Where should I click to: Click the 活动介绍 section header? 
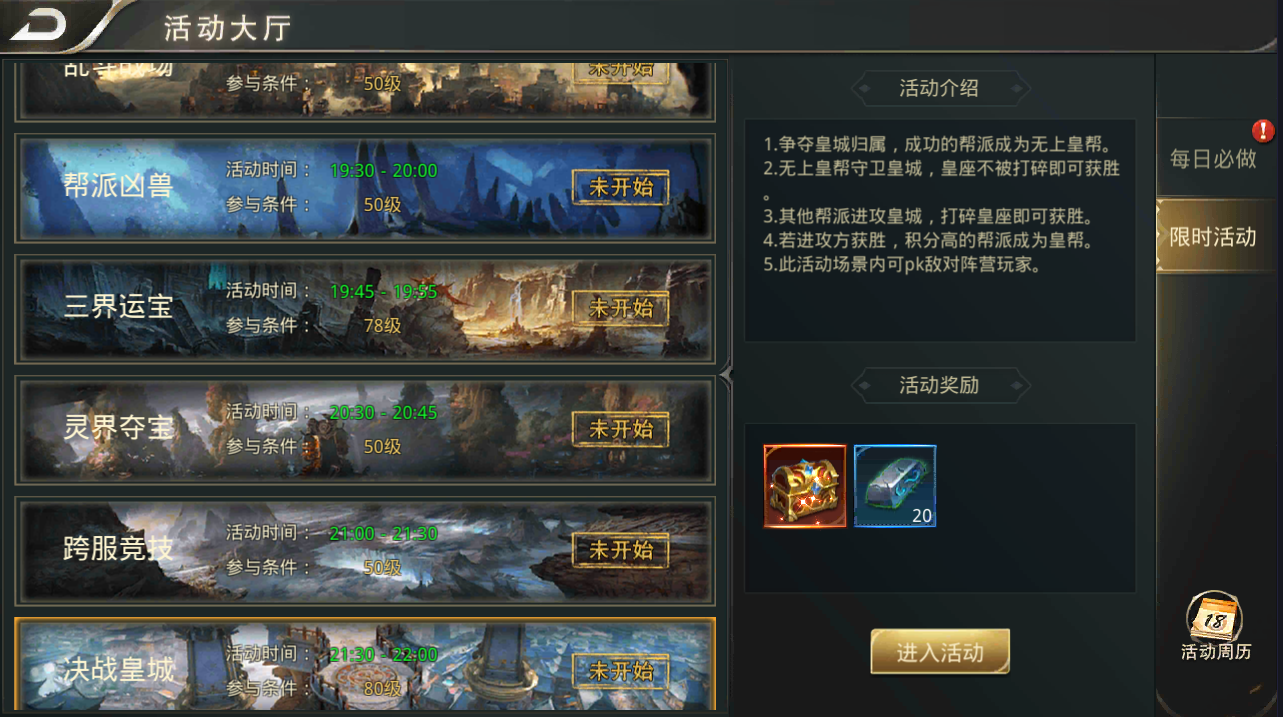pyautogui.click(x=939, y=88)
